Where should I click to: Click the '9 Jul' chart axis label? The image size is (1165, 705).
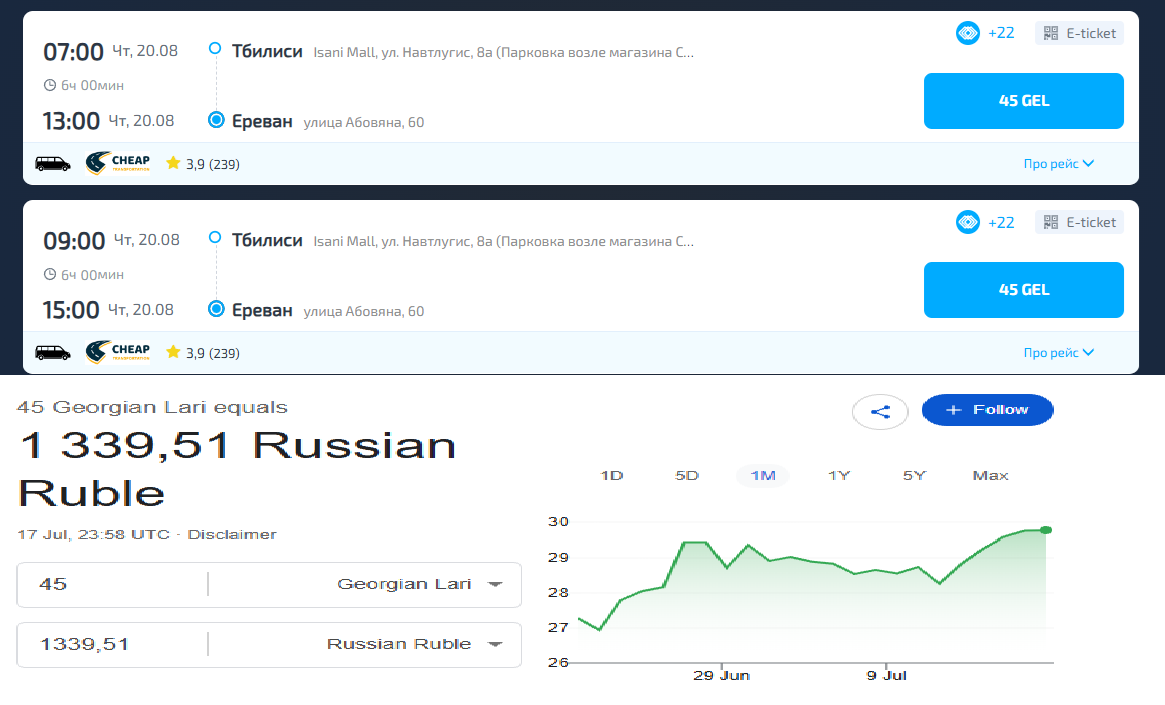point(886,675)
